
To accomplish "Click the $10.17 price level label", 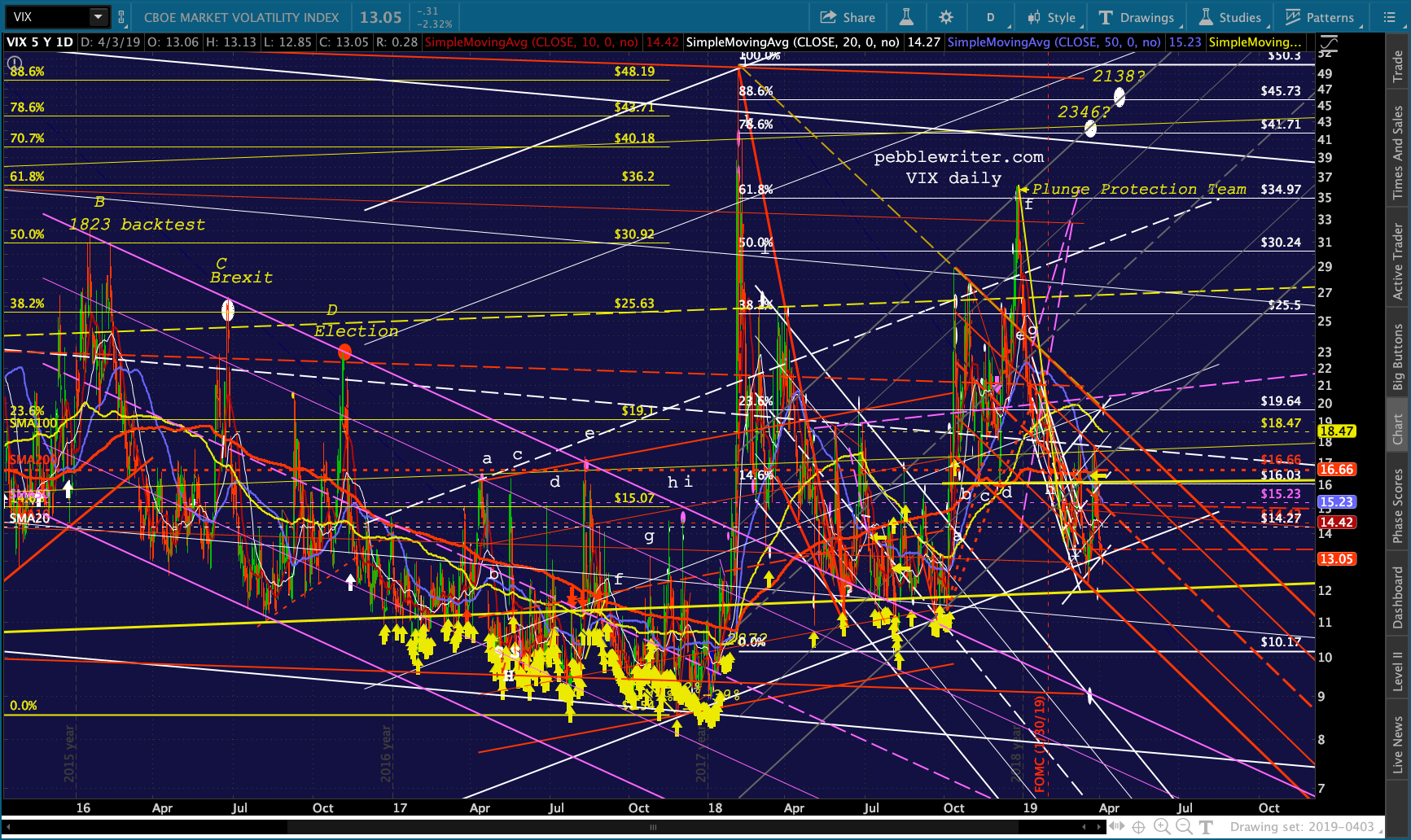I will pyautogui.click(x=1281, y=642).
